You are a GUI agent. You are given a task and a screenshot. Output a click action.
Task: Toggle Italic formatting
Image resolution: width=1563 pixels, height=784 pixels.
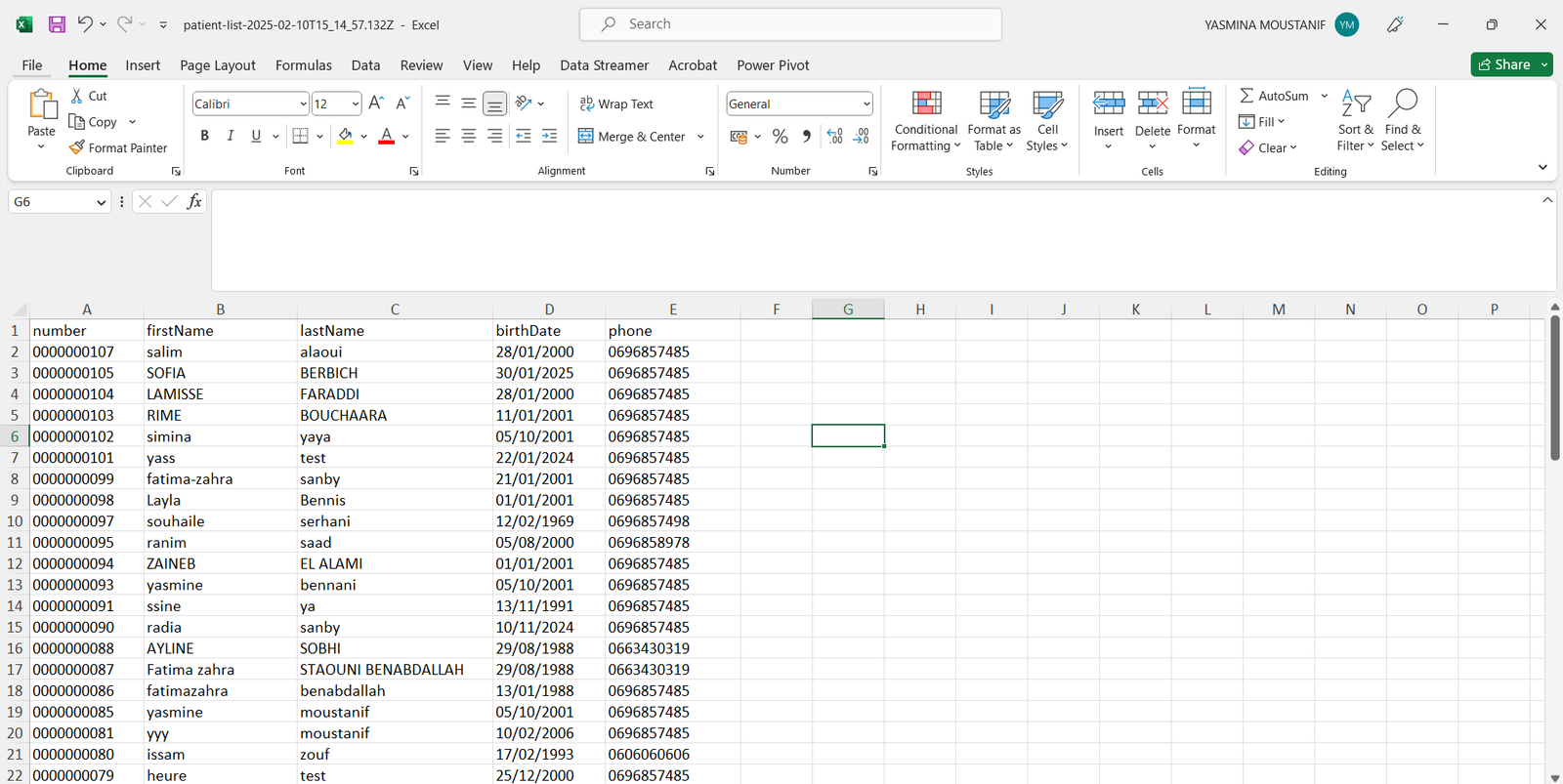tap(231, 136)
